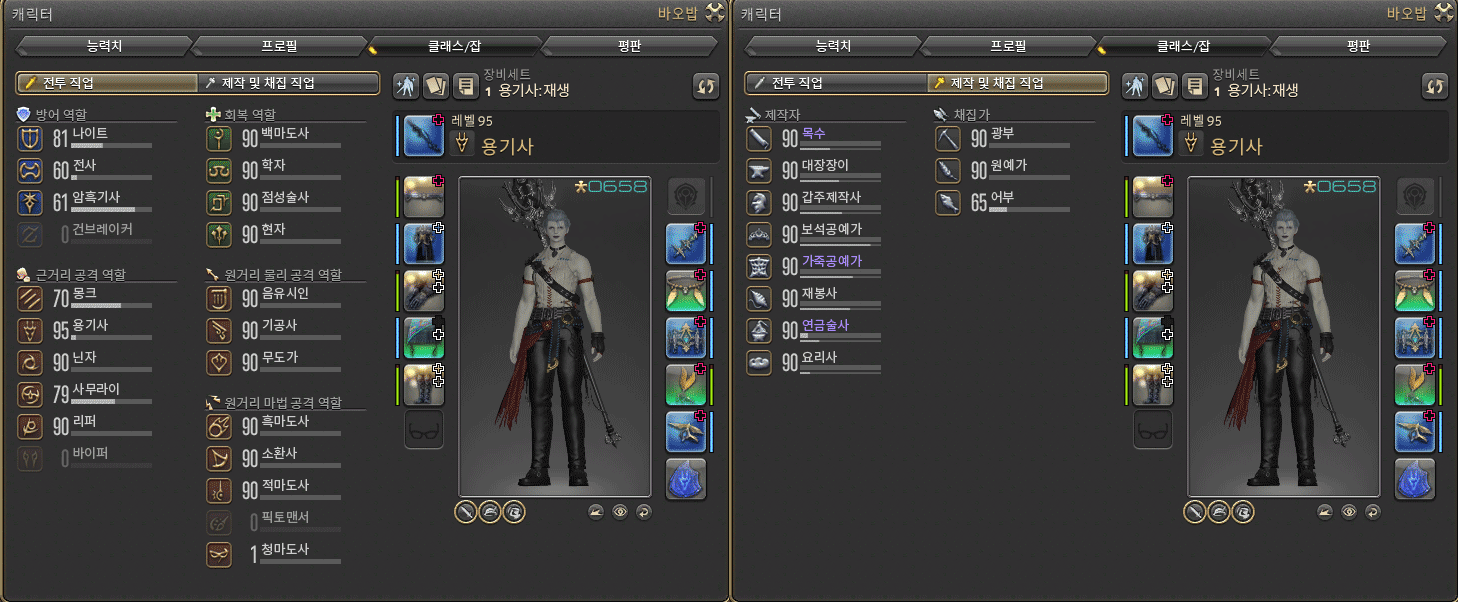Open gear set list icon in left window
Viewport: 1458px width, 602px height.
465,86
